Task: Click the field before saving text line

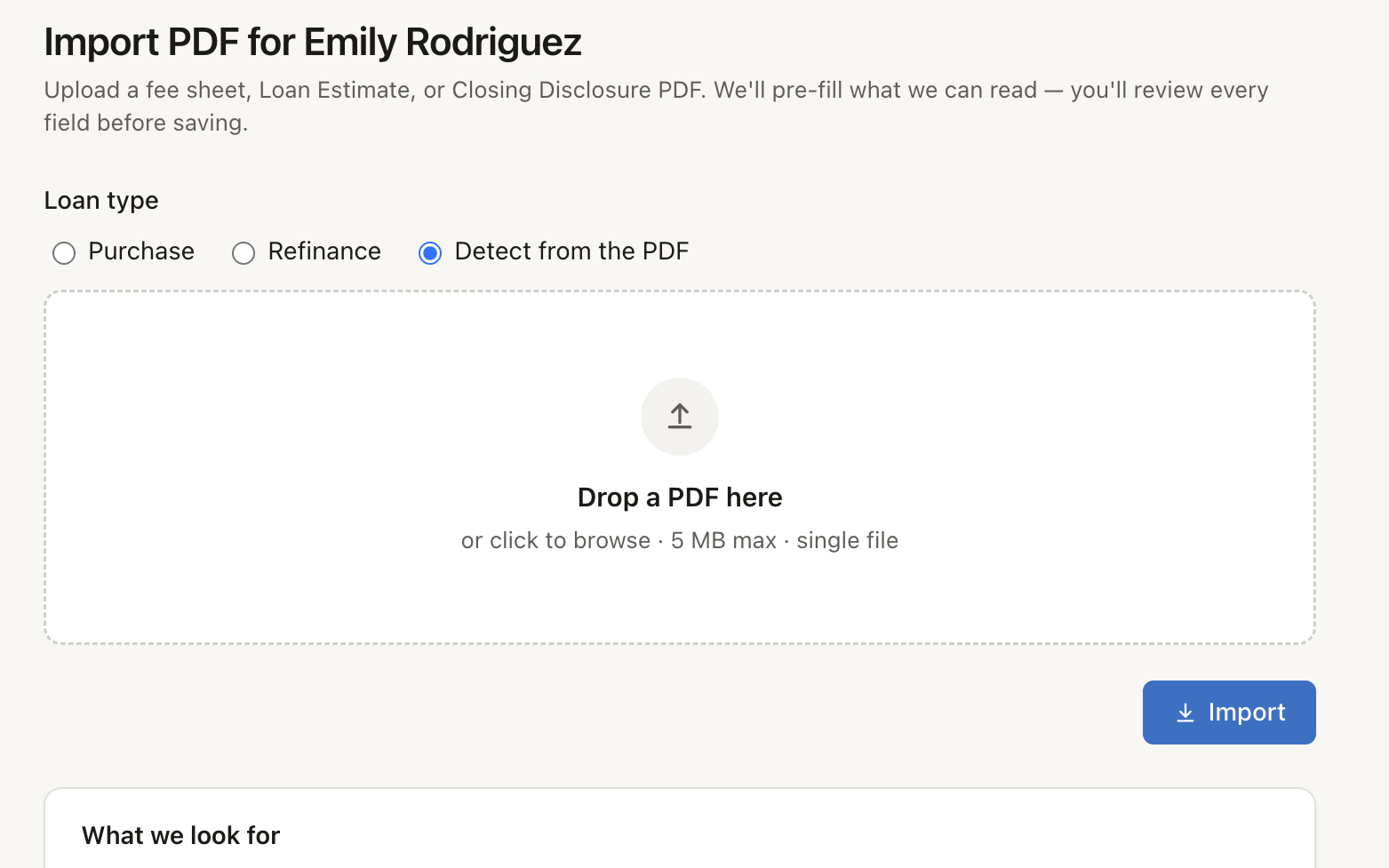Action: (146, 123)
